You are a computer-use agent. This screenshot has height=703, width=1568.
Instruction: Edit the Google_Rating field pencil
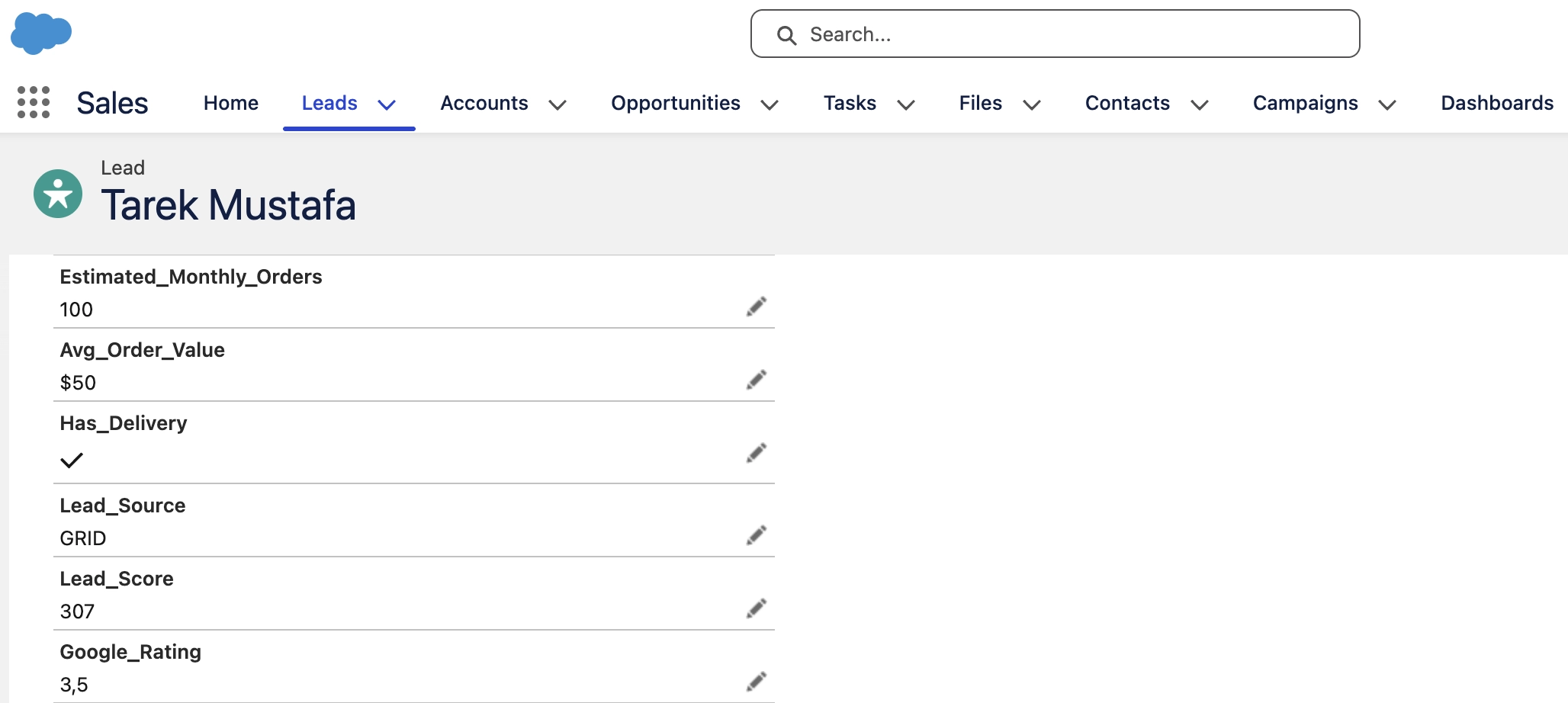[x=756, y=681]
